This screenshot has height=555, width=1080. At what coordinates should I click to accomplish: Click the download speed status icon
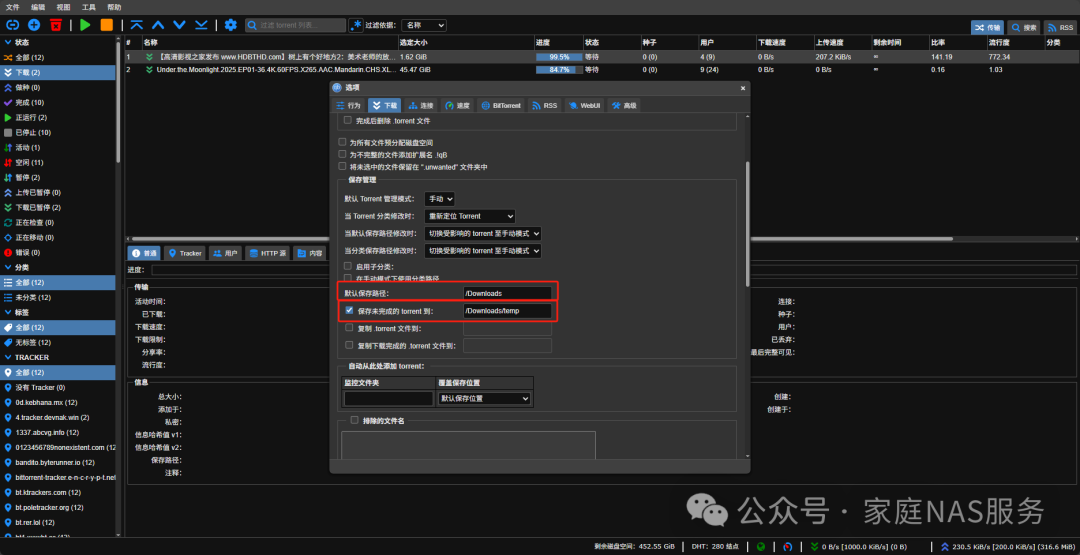(815, 547)
